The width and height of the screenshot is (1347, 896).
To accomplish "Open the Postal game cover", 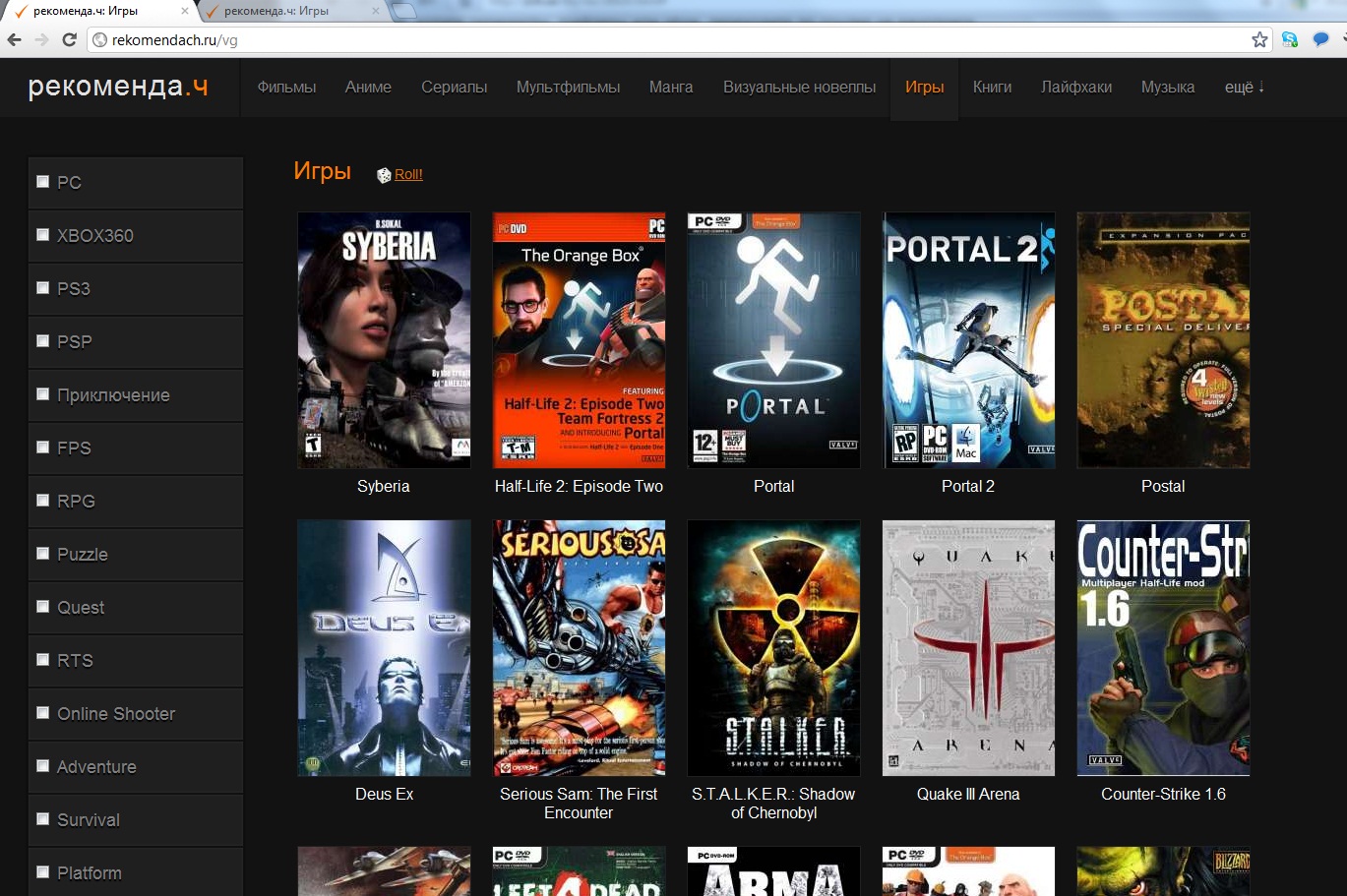I will click(1163, 340).
